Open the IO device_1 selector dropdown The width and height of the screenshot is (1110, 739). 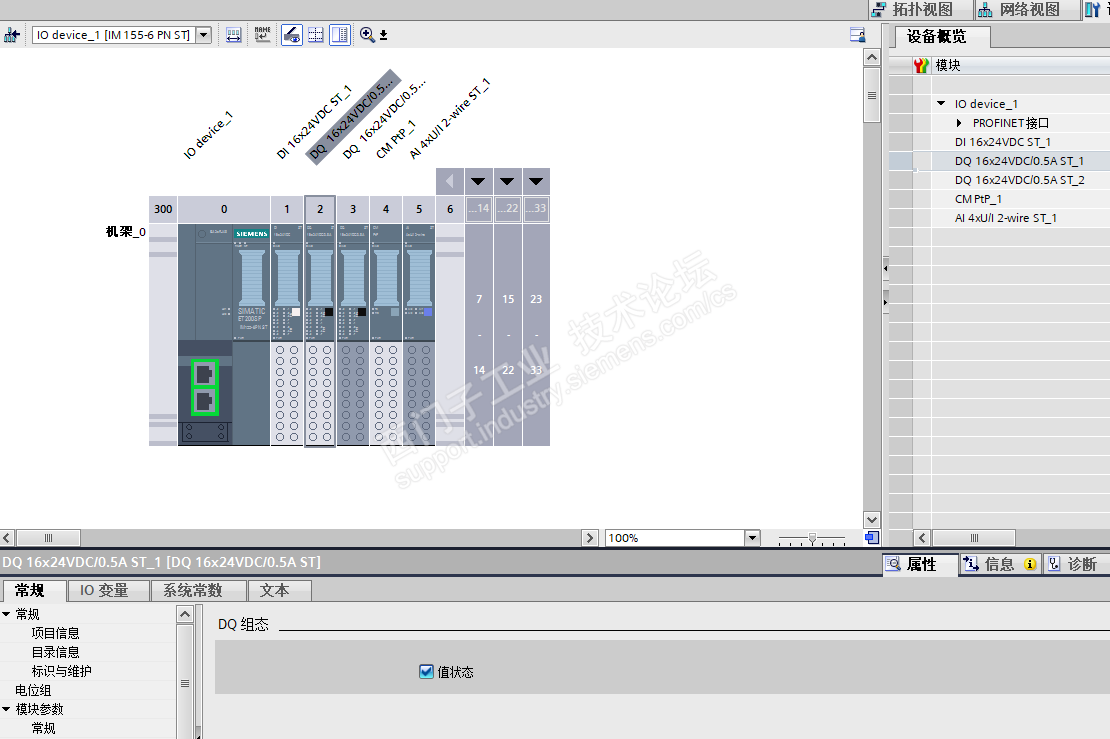coord(204,35)
